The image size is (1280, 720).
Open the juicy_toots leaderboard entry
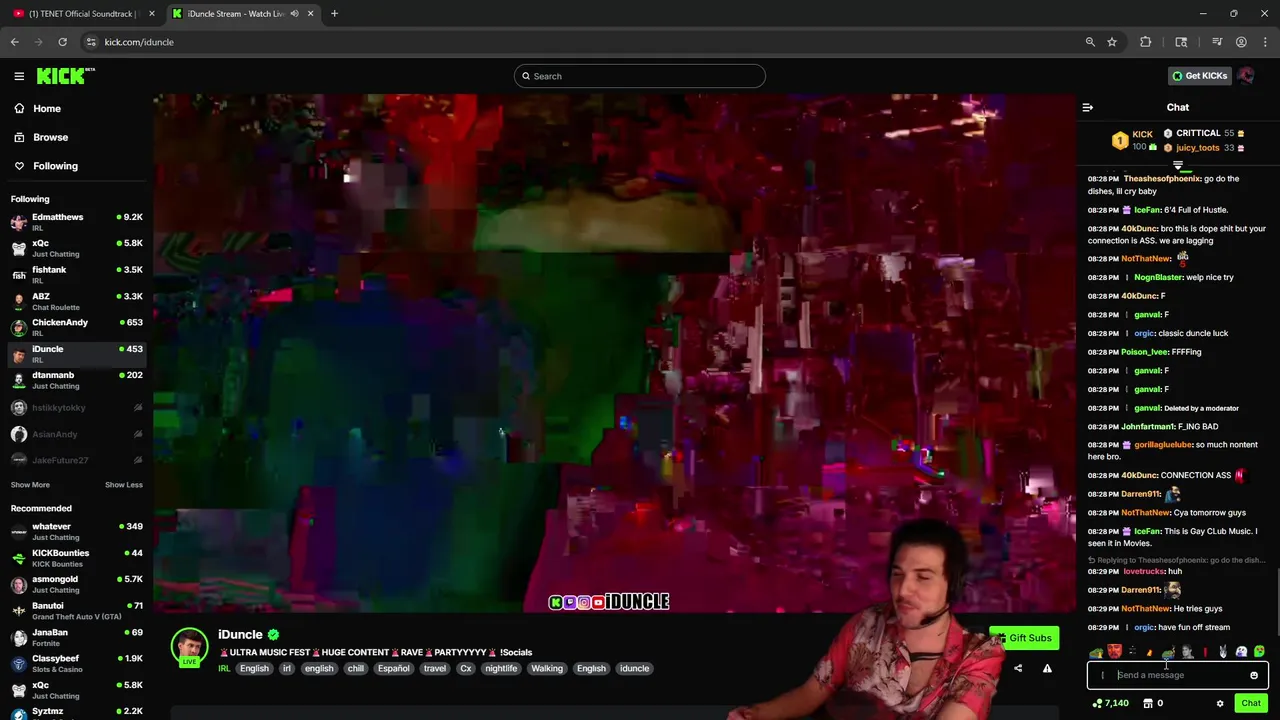[1204, 148]
